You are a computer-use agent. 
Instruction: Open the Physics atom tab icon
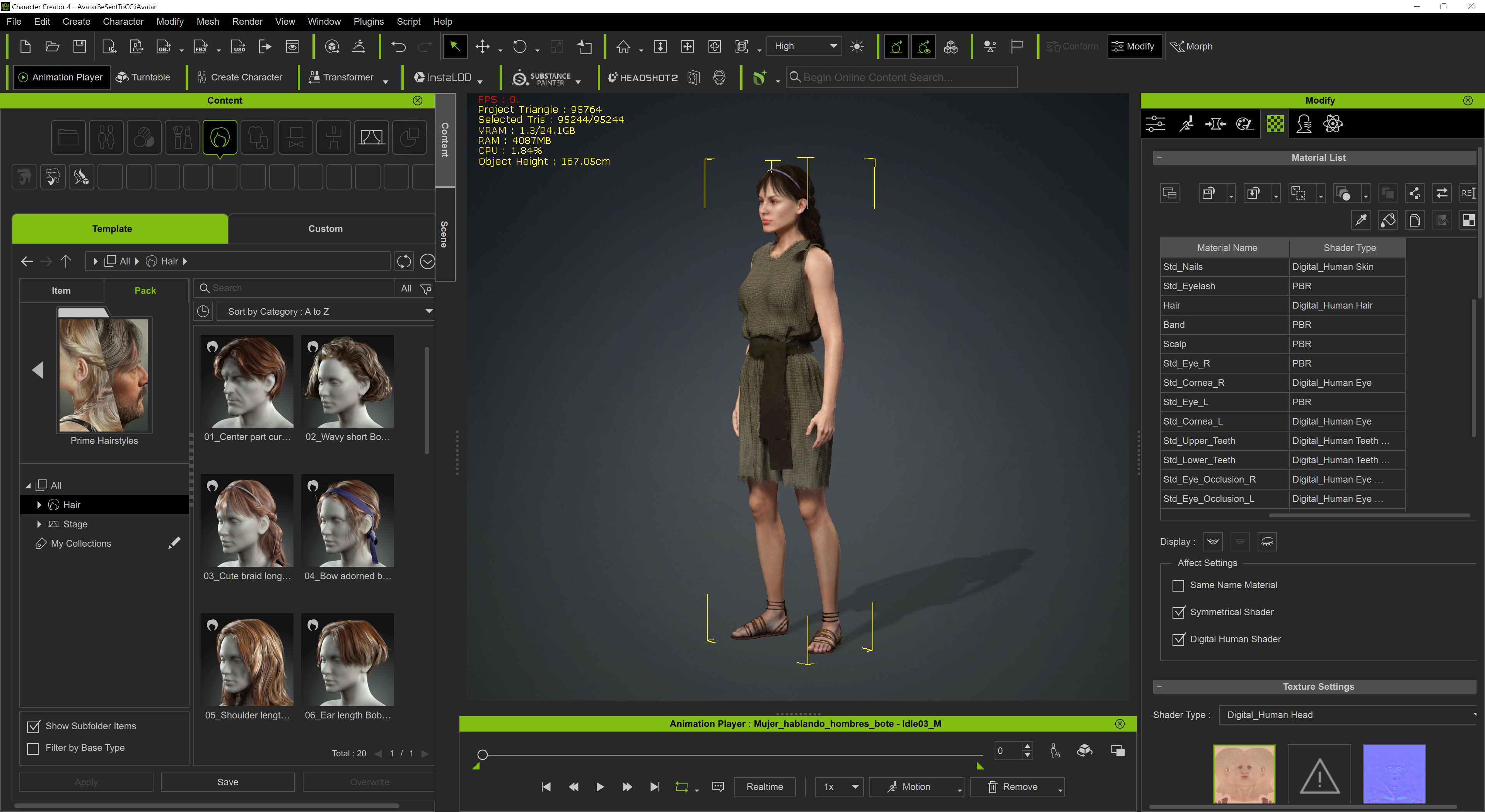click(x=1333, y=123)
